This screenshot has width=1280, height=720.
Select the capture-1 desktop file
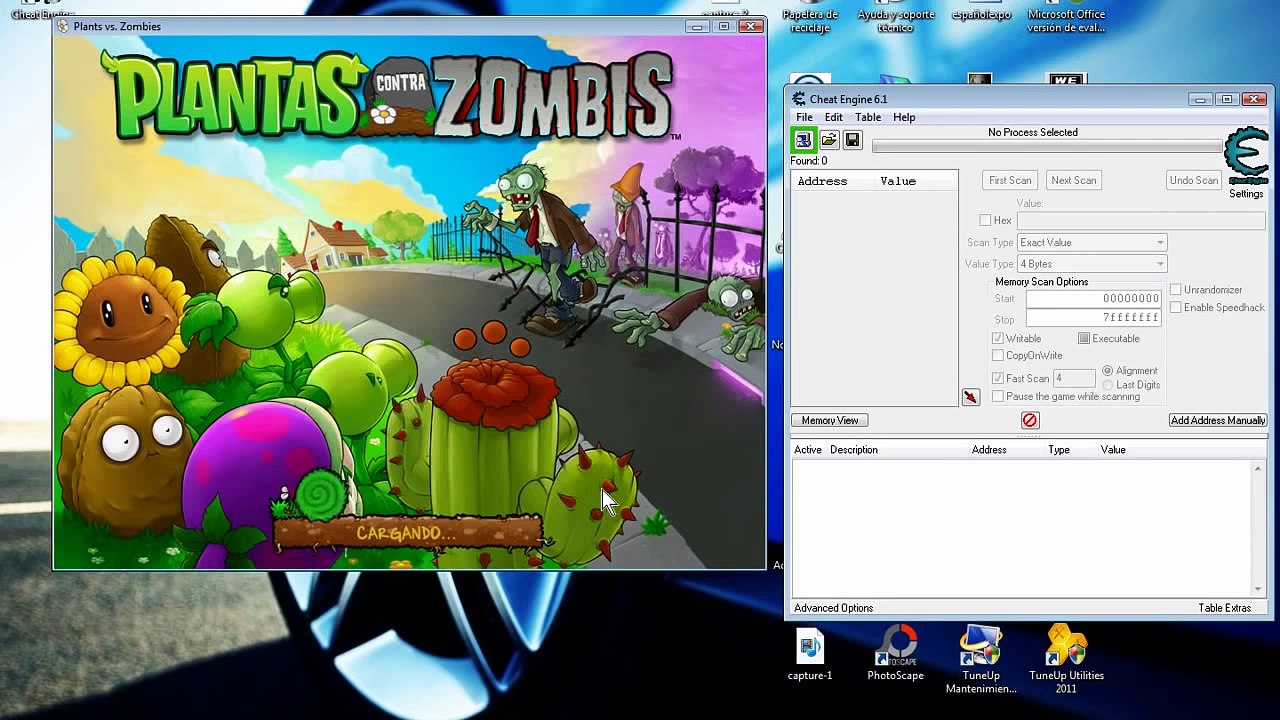(x=810, y=654)
